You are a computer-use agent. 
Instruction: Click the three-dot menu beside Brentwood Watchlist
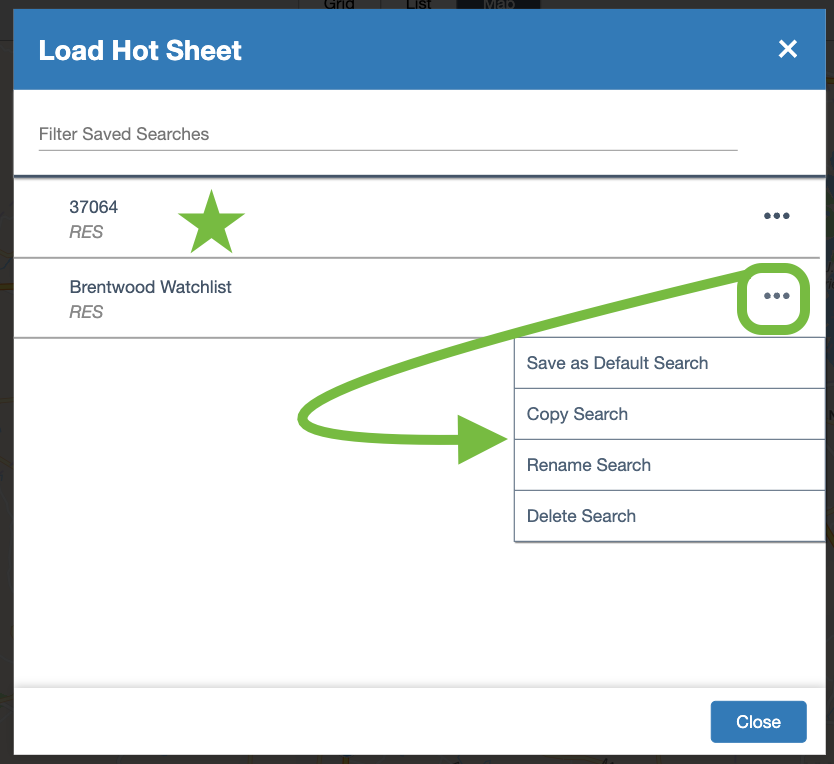pos(776,296)
